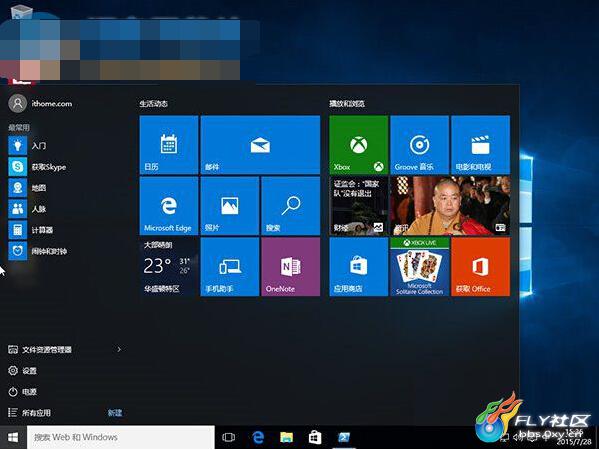Click the taskbar date 2015/7/28
Screen dimensions: 599x450
click(x=574, y=442)
